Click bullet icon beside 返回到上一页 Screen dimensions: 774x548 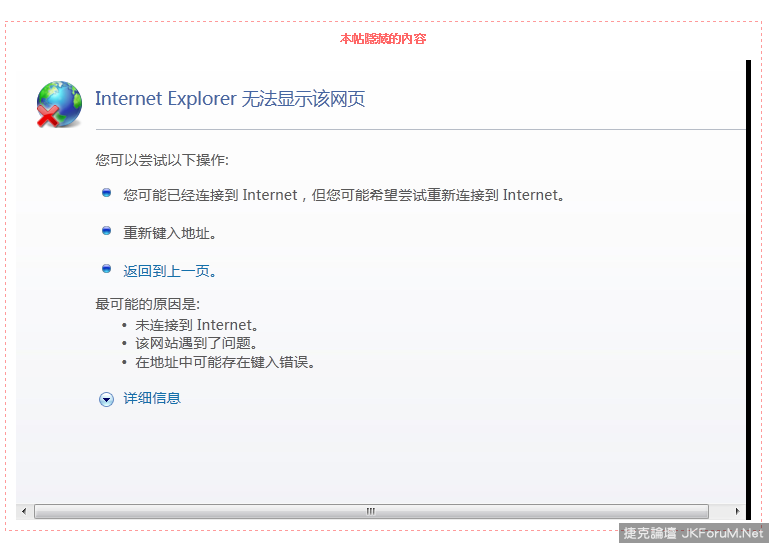[x=106, y=269]
